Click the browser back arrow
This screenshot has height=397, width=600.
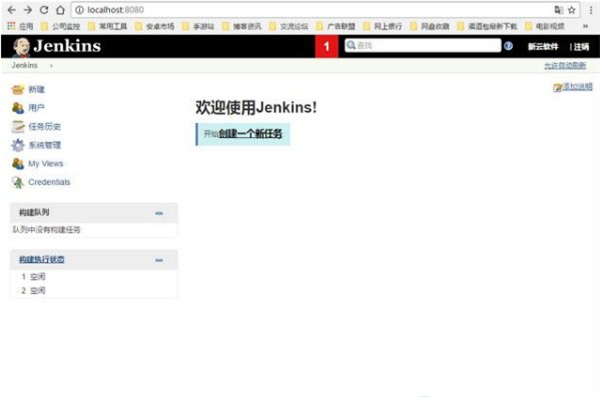click(12, 10)
